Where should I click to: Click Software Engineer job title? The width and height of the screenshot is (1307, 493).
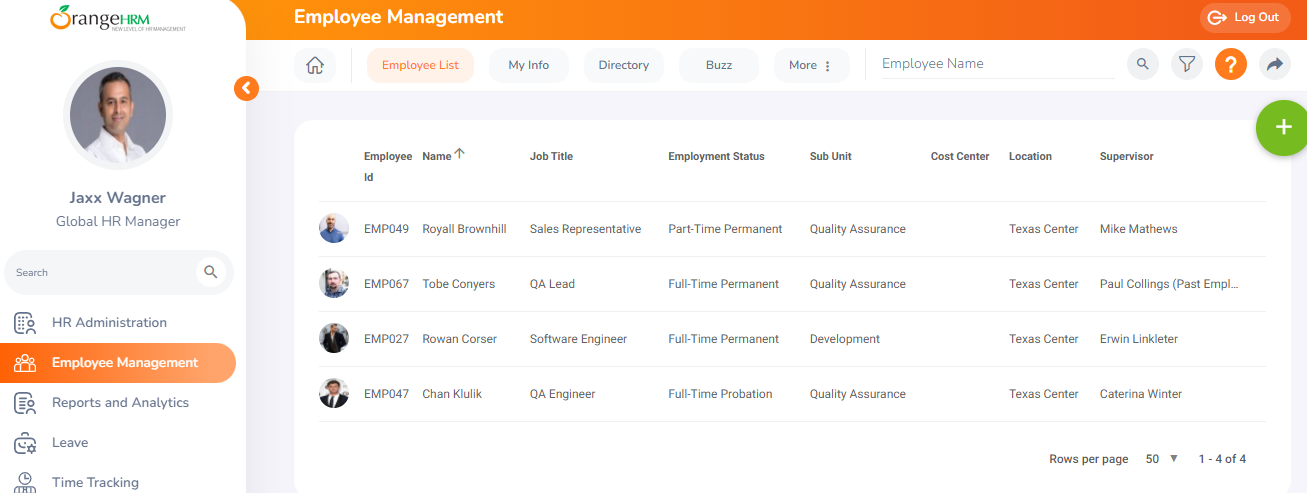[578, 339]
